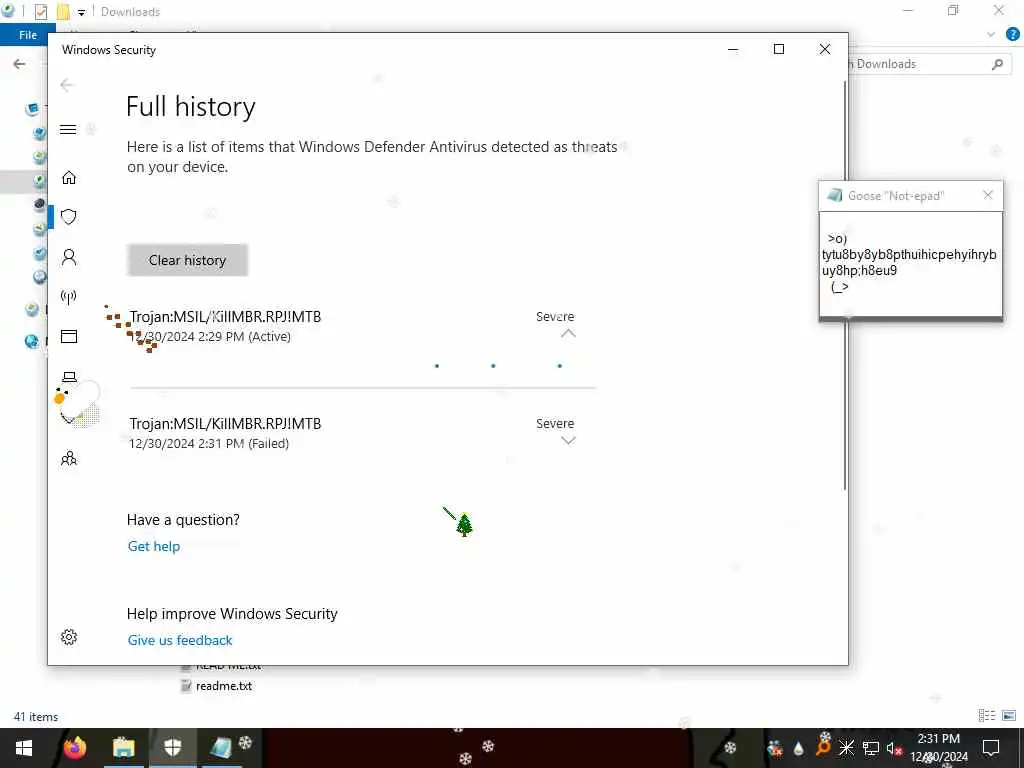Click Severe label of the active threat
The image size is (1024, 768).
click(555, 316)
